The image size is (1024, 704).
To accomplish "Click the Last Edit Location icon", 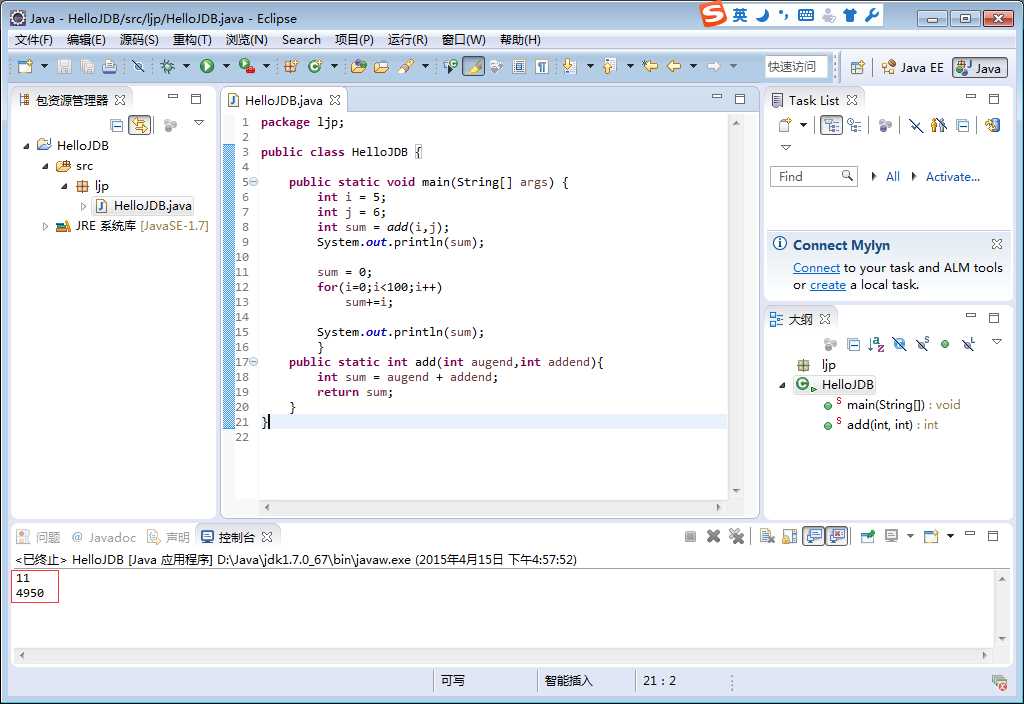I will tap(650, 66).
